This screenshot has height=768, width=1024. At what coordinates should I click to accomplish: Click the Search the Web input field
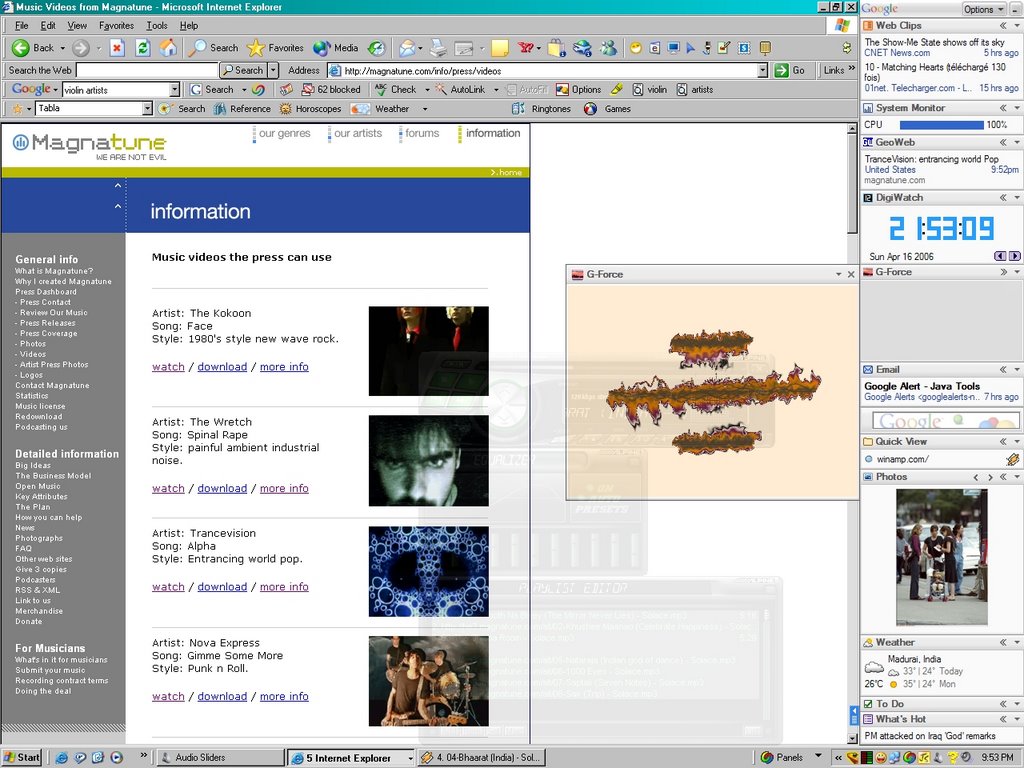(x=147, y=70)
